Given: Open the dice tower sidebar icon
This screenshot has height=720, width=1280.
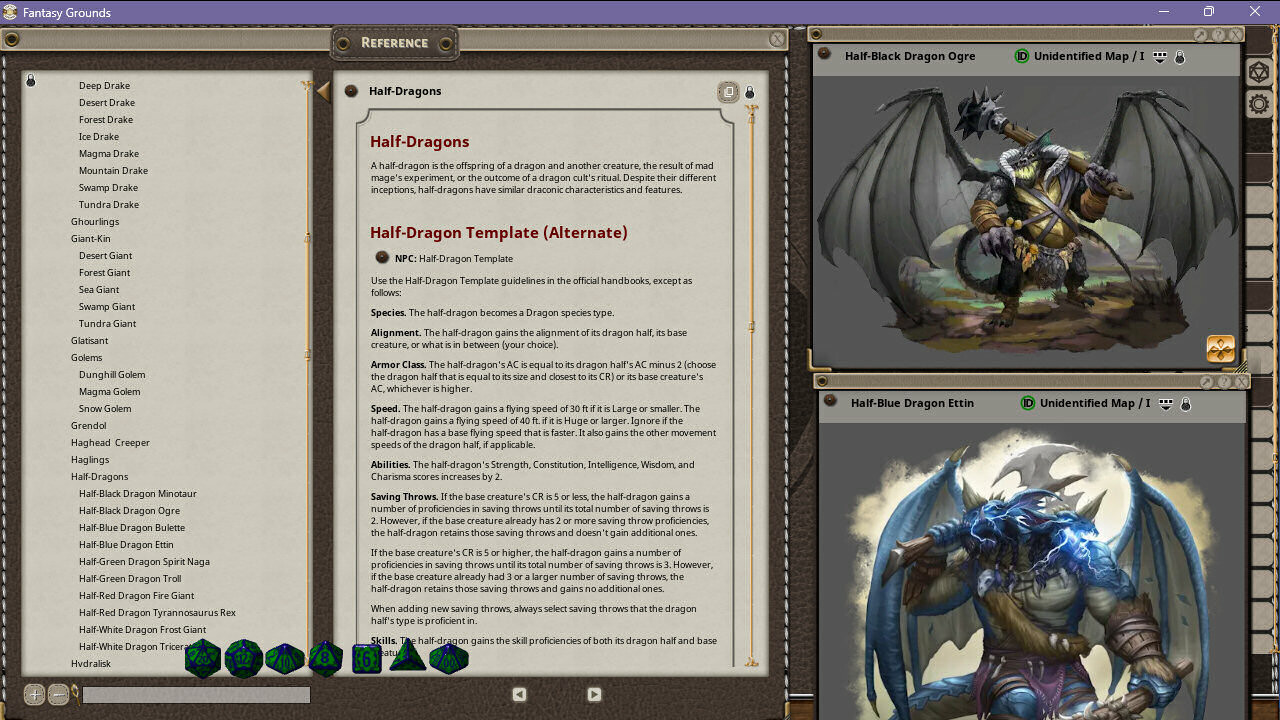Looking at the screenshot, I should coord(1259,73).
